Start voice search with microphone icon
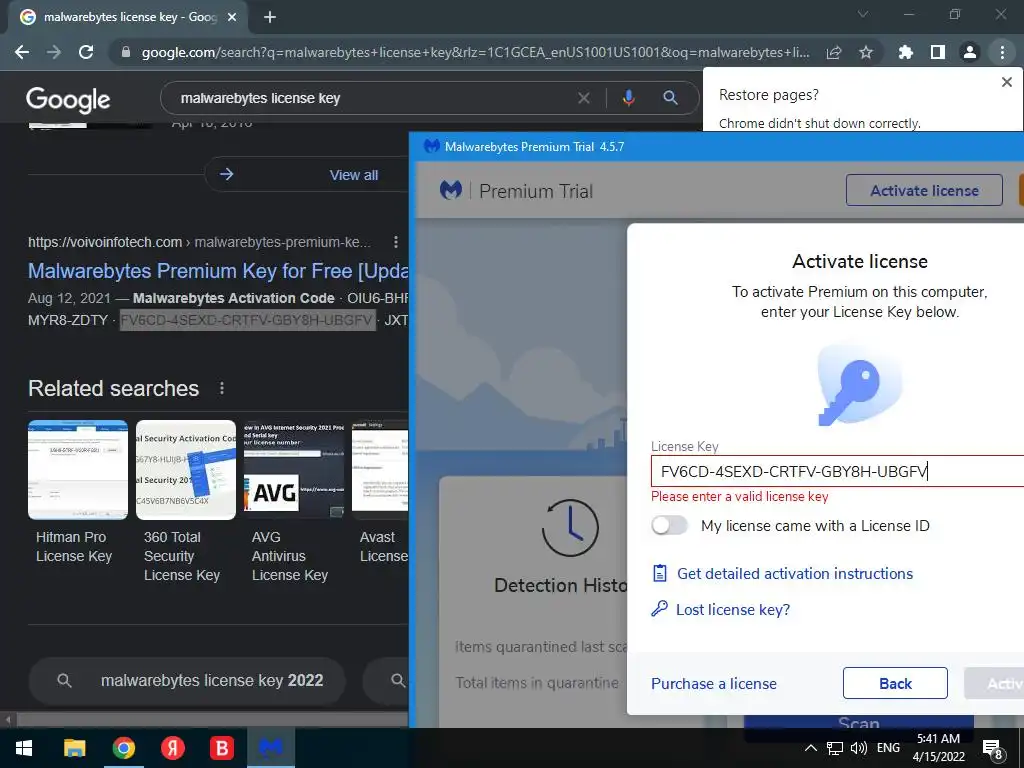 (x=628, y=98)
